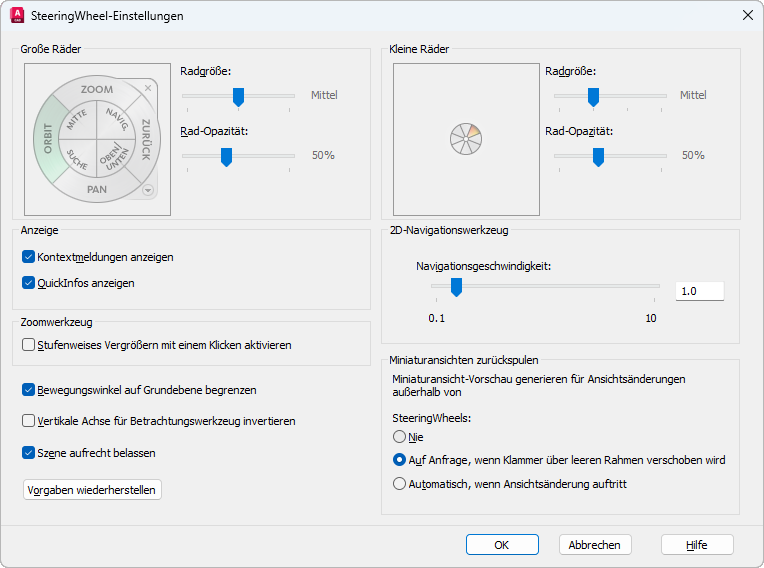This screenshot has height=568, width=764.
Task: Select Automatisch, wenn Ansichtsänderung auftritt
Action: [400, 484]
